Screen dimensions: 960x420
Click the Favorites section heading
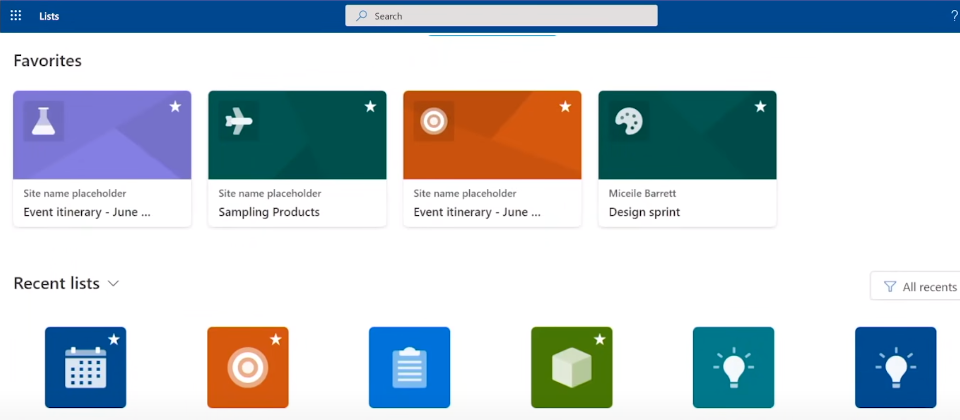coord(47,61)
